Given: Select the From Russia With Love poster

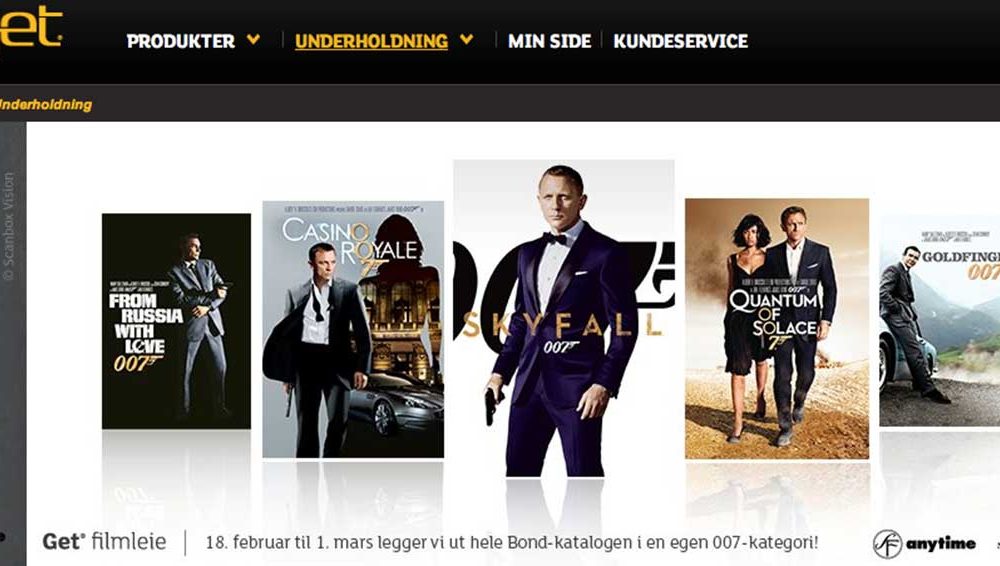Looking at the screenshot, I should 176,321.
